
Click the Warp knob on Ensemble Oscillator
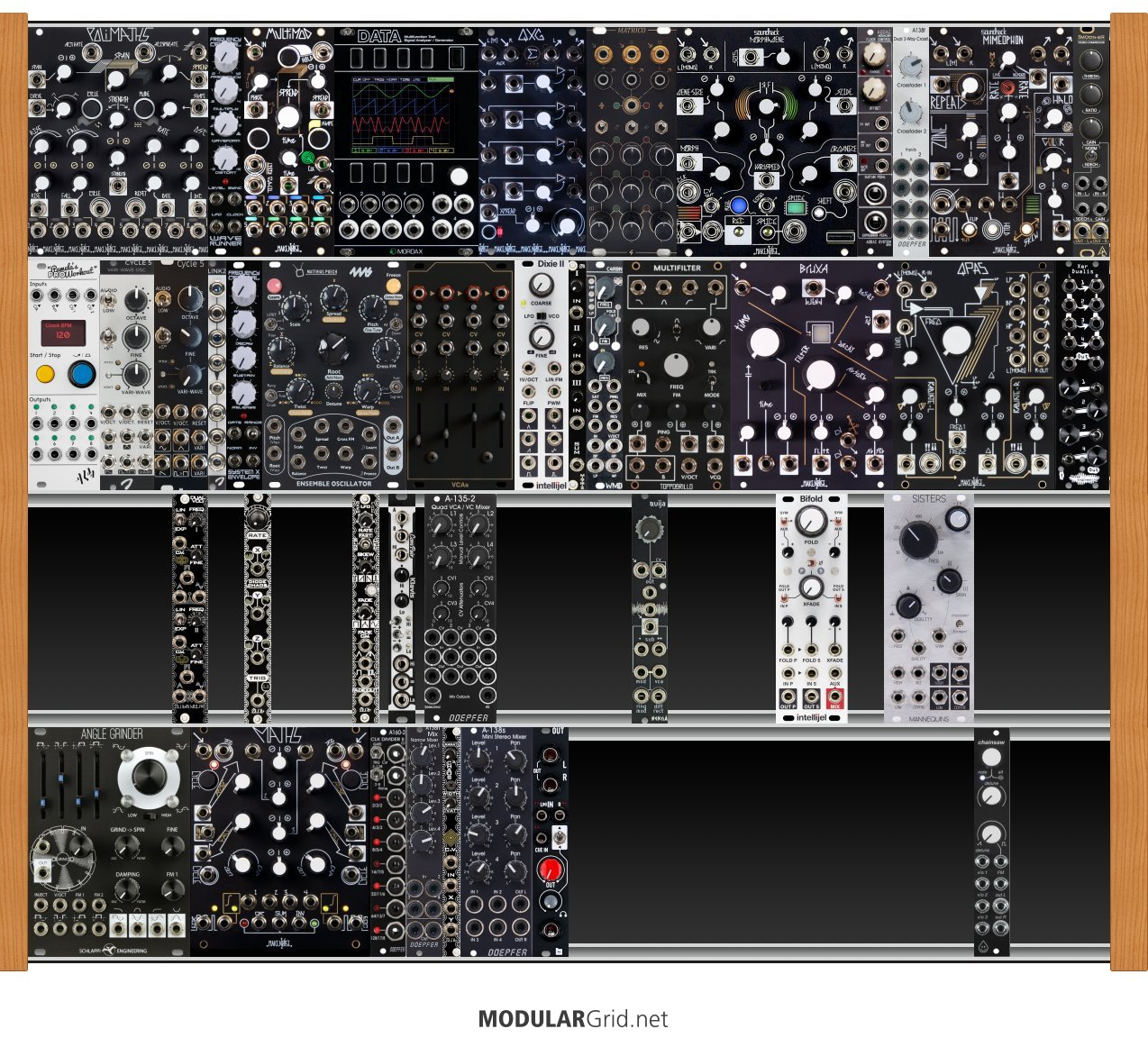[368, 390]
